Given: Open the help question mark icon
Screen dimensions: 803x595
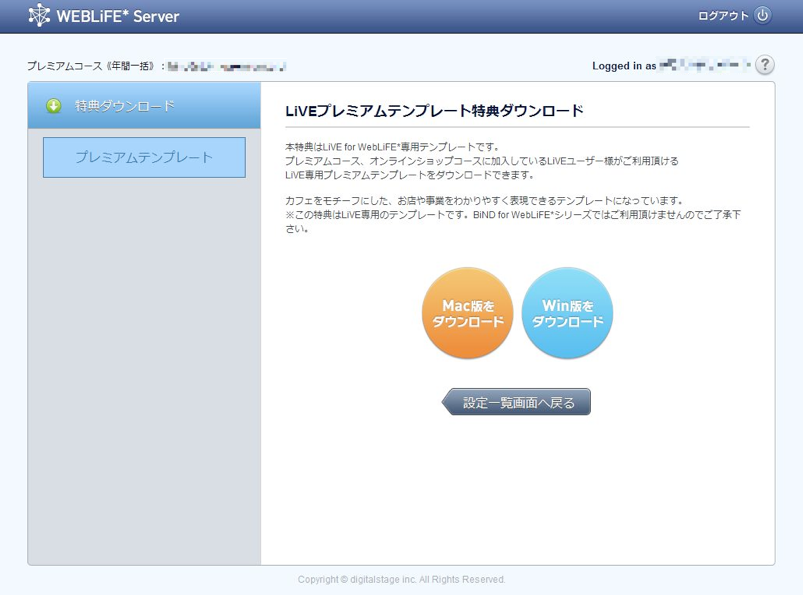Looking at the screenshot, I should (x=765, y=65).
